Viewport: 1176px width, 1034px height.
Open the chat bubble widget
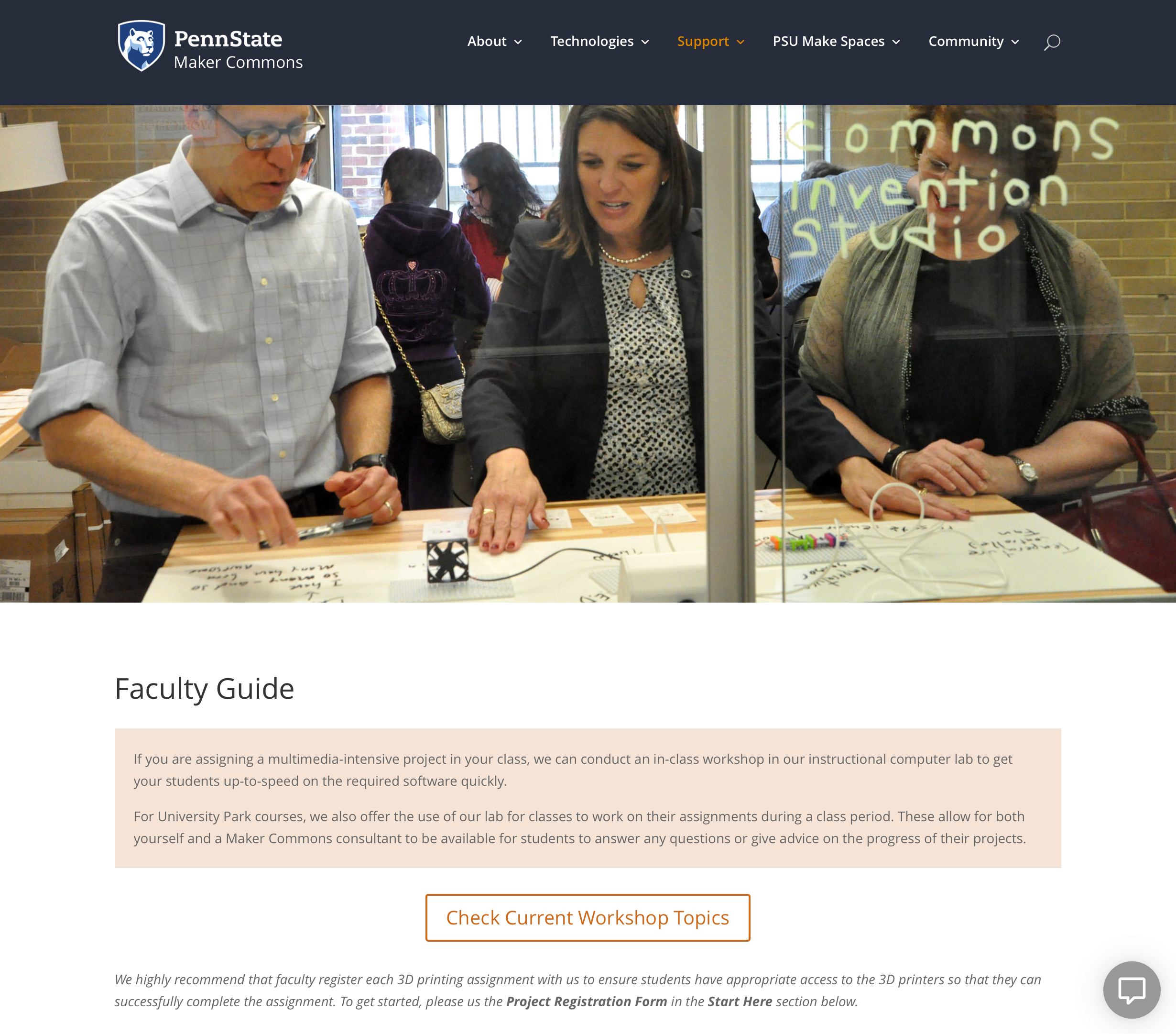pyautogui.click(x=1131, y=990)
